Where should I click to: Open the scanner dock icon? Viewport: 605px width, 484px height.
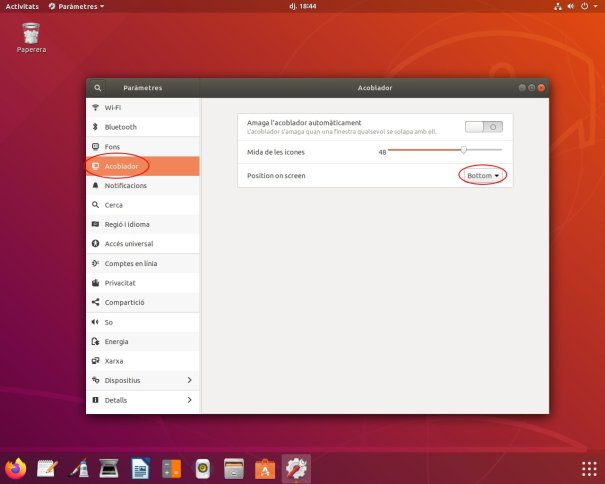pyautogui.click(x=109, y=469)
